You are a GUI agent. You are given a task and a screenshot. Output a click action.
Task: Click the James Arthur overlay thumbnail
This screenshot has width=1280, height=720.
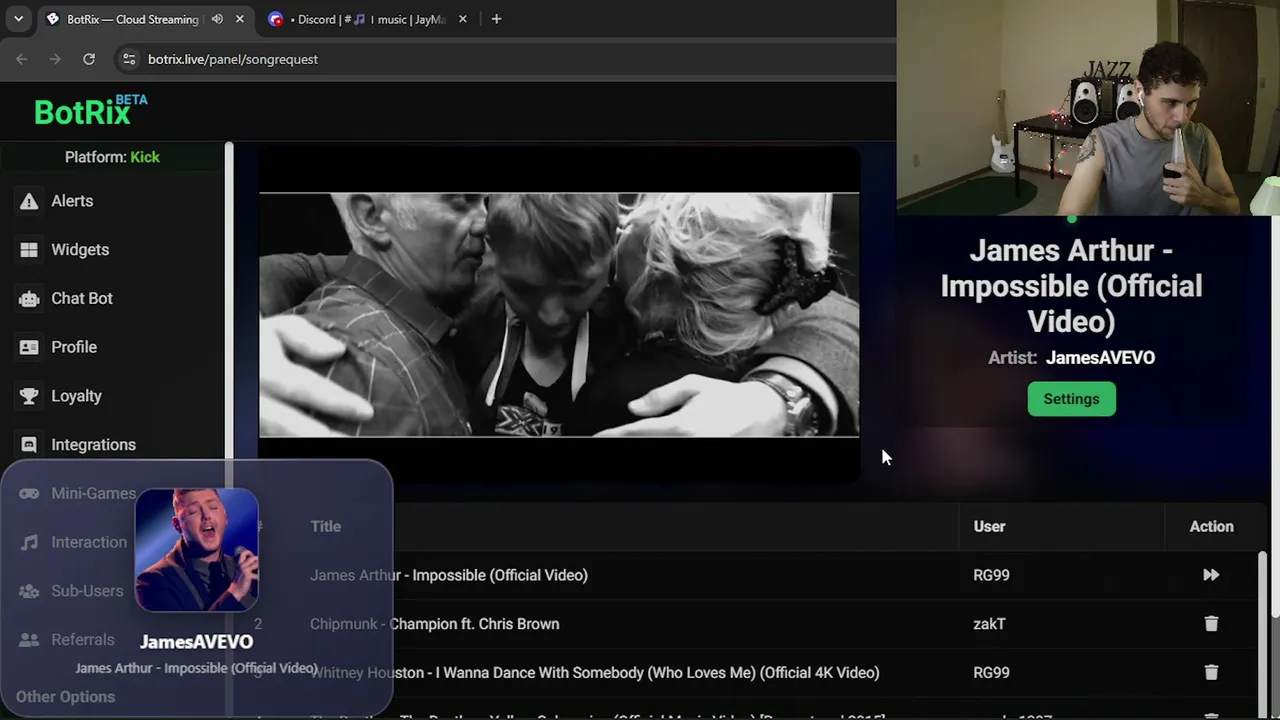pos(197,549)
